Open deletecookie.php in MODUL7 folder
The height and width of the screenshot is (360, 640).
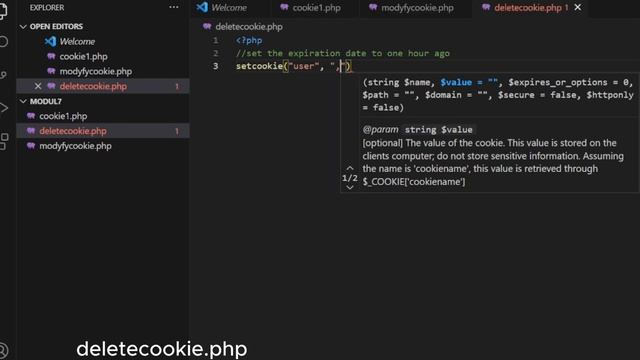coord(73,131)
